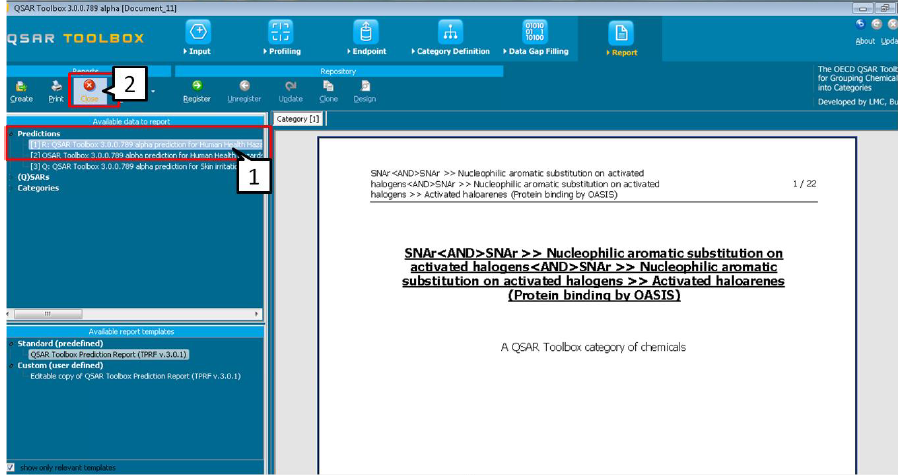The height and width of the screenshot is (475, 916).
Task: Click the blue back arrow icon above About
Action: point(861,24)
